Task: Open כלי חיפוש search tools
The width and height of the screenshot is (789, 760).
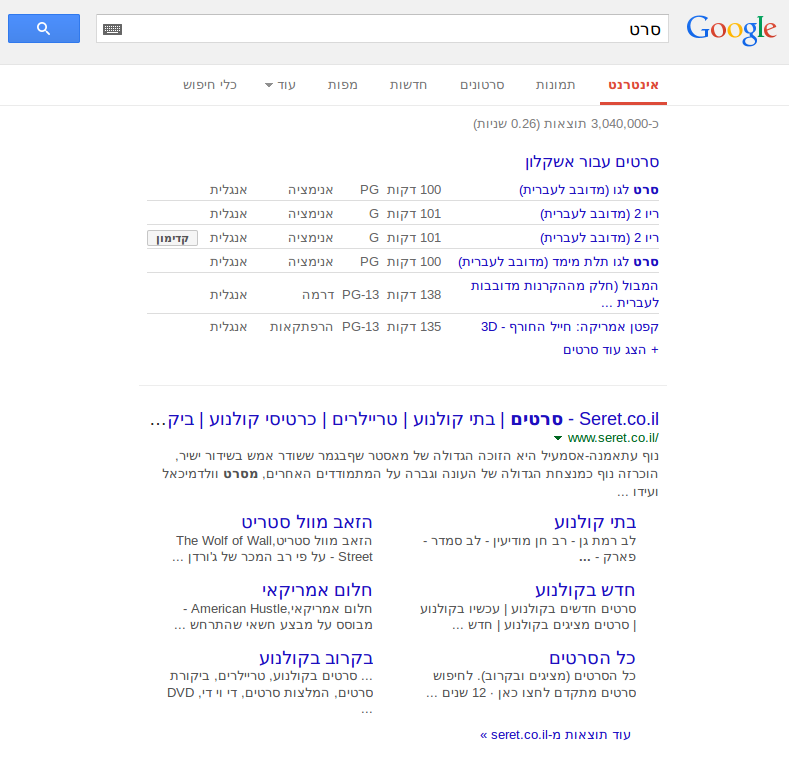Action: [x=210, y=85]
